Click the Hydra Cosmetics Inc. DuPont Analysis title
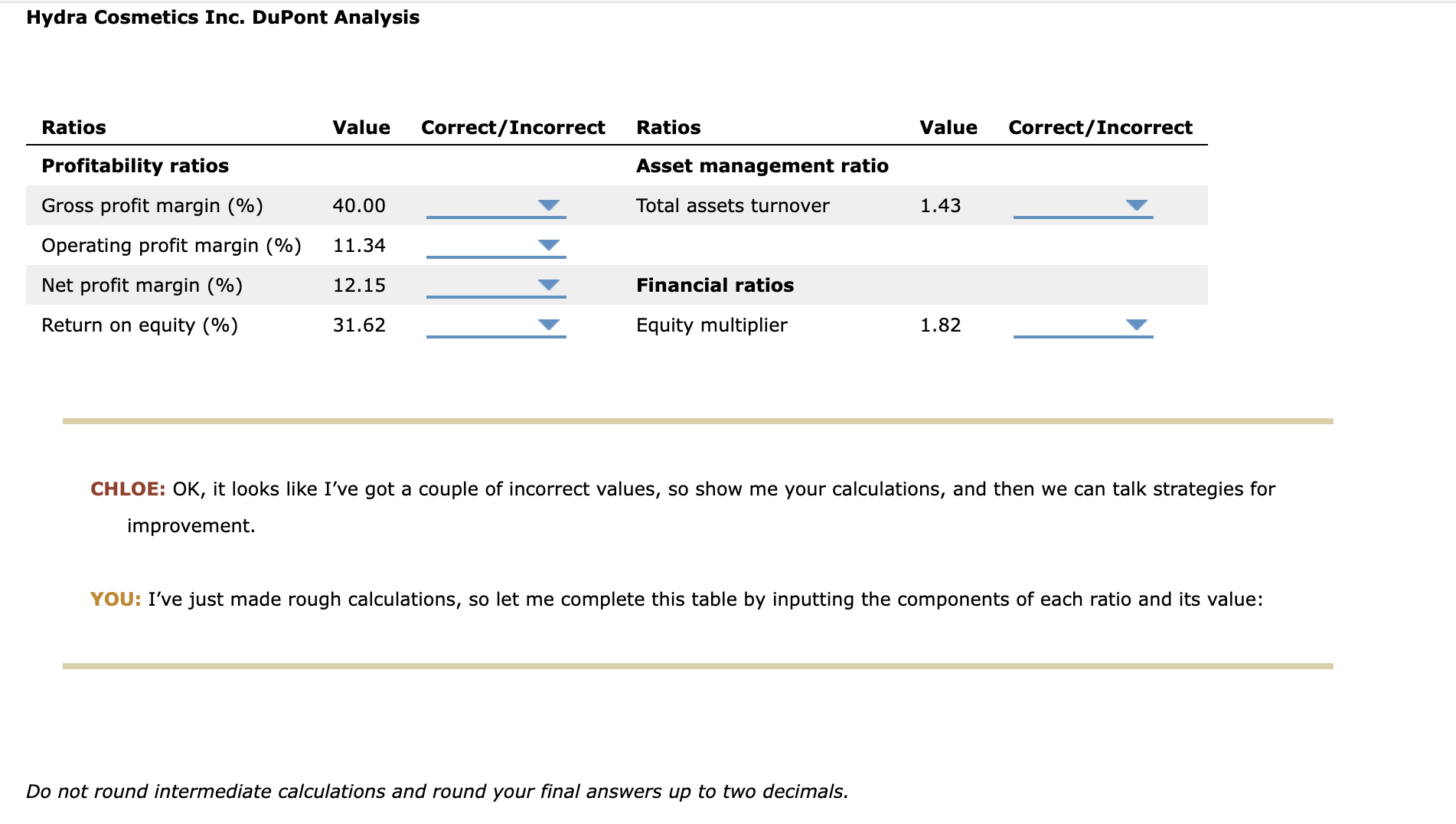The width and height of the screenshot is (1456, 824). (x=223, y=17)
